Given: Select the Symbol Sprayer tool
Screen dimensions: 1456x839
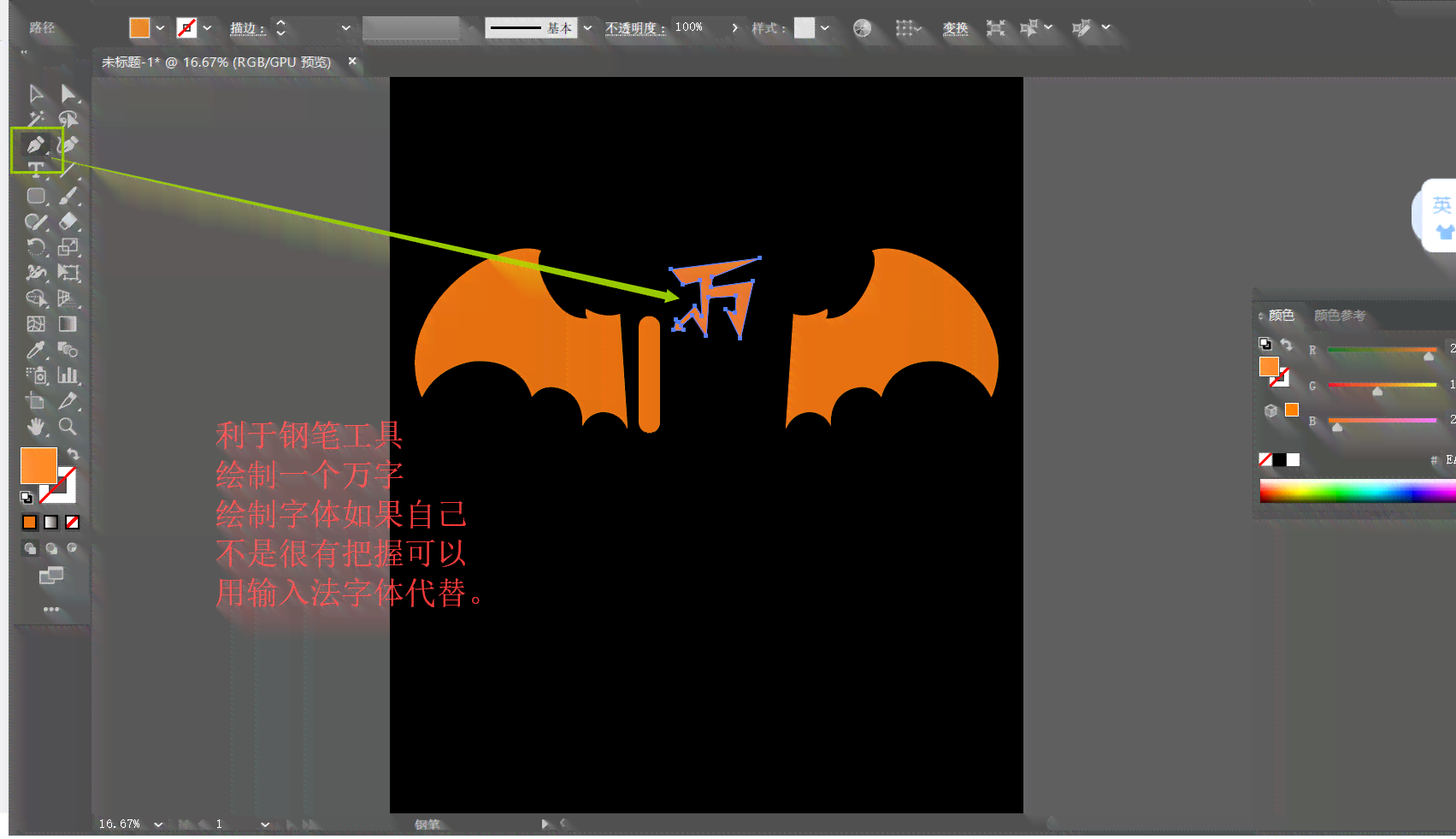Looking at the screenshot, I should click(36, 375).
